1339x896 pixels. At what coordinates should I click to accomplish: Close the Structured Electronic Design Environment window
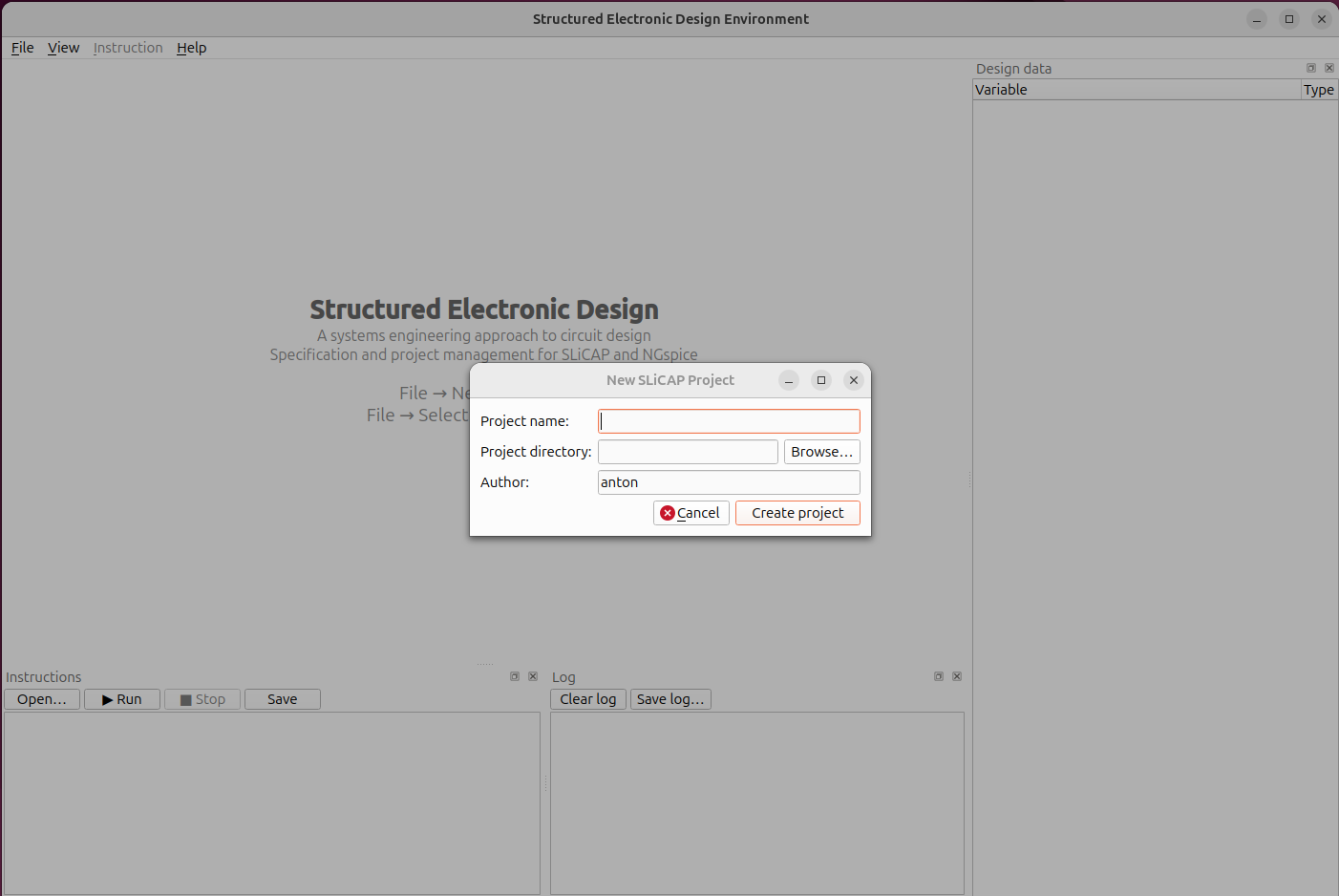(1322, 19)
